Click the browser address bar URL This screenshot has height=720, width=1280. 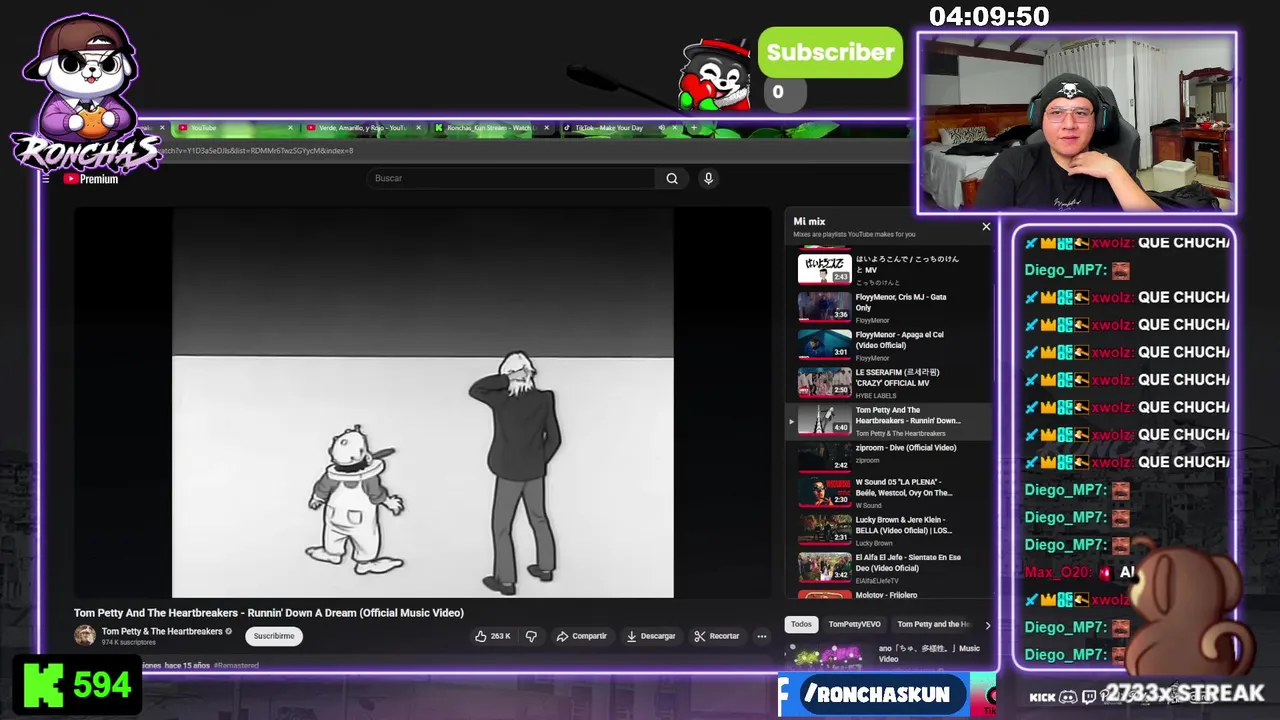point(257,151)
